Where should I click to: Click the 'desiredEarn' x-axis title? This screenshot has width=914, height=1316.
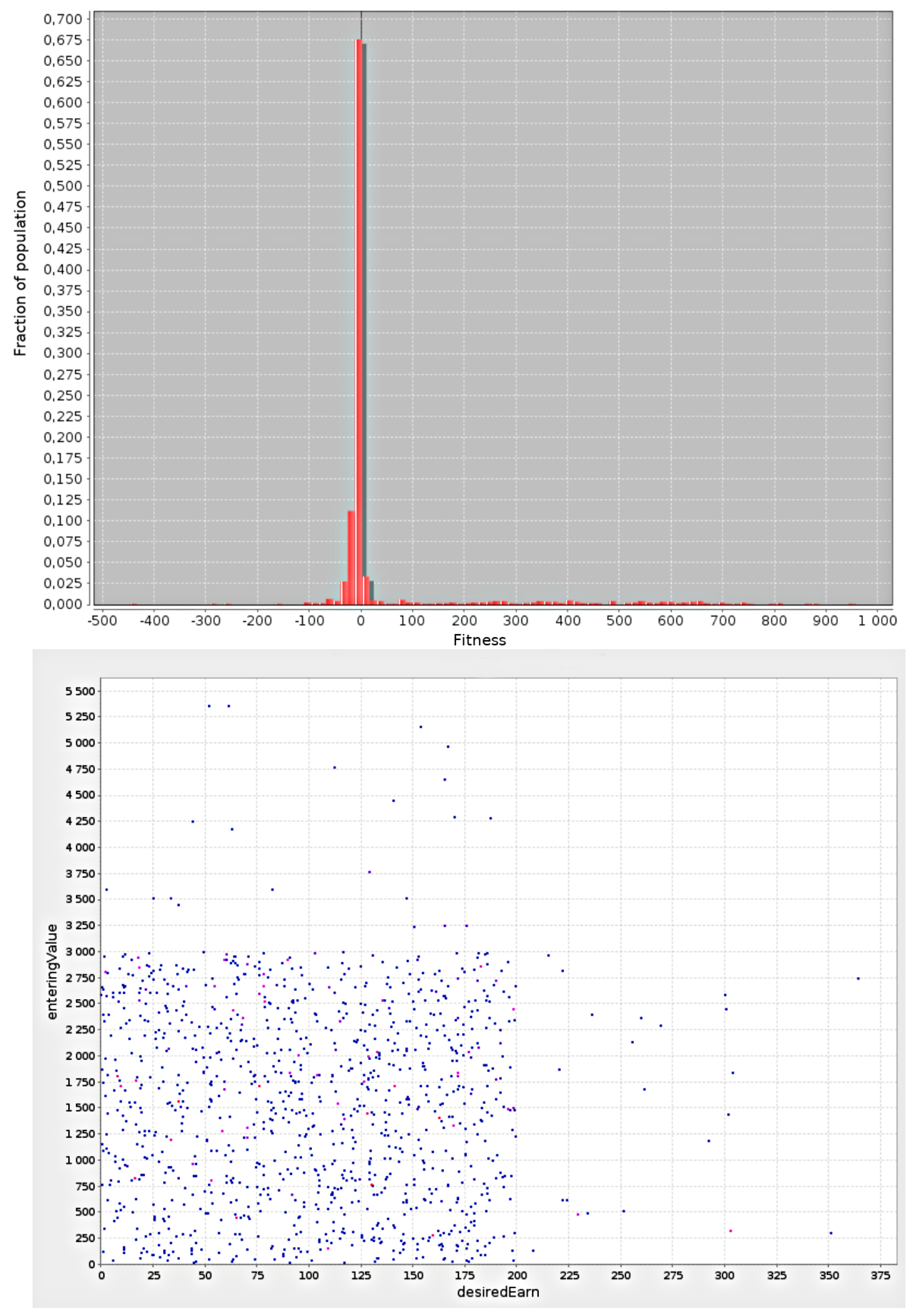498,1292
